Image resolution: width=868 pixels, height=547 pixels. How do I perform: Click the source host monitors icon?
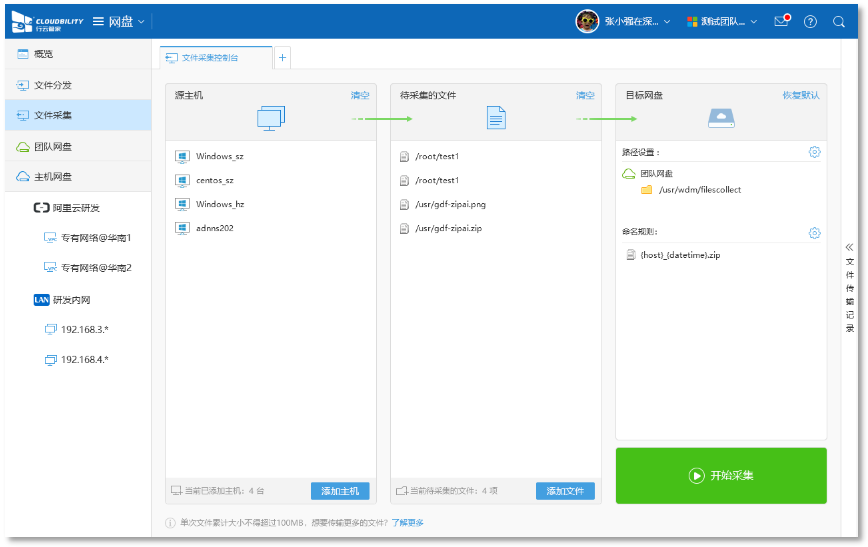click(271, 118)
